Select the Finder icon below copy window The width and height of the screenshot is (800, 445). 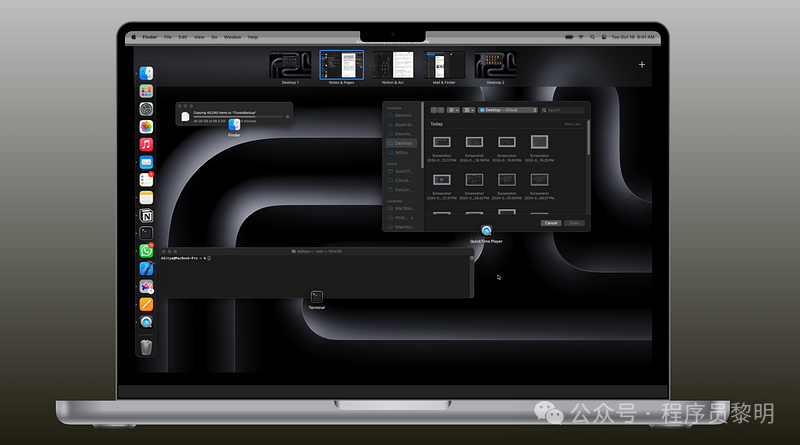pyautogui.click(x=234, y=125)
